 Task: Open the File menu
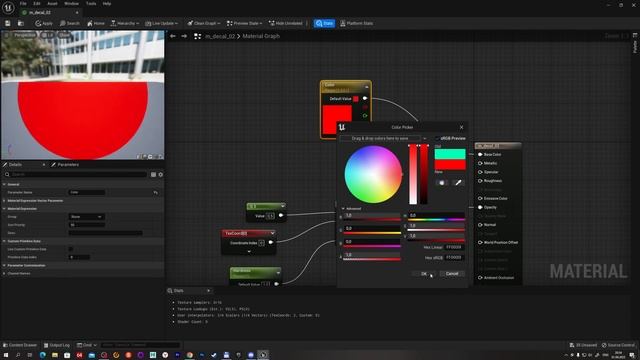(x=23, y=4)
